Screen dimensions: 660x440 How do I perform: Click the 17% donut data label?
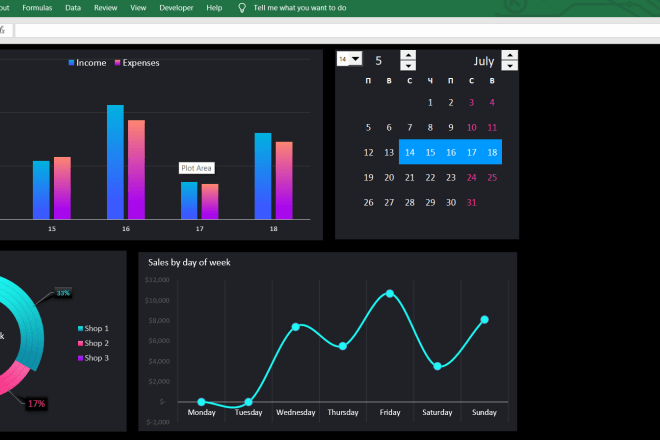(x=36, y=404)
